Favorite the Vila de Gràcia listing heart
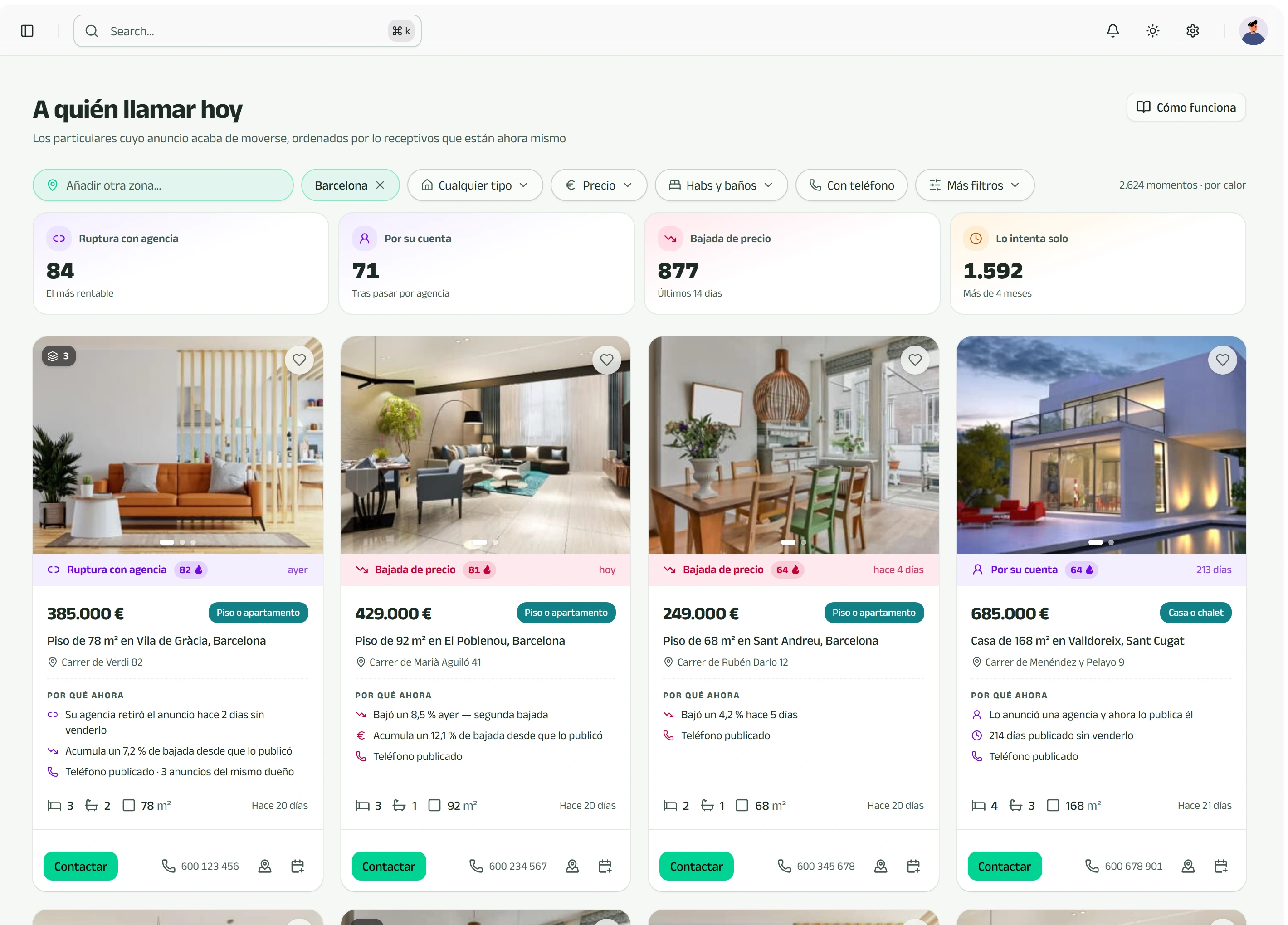Viewport: 1288px width, 925px height. tap(299, 360)
